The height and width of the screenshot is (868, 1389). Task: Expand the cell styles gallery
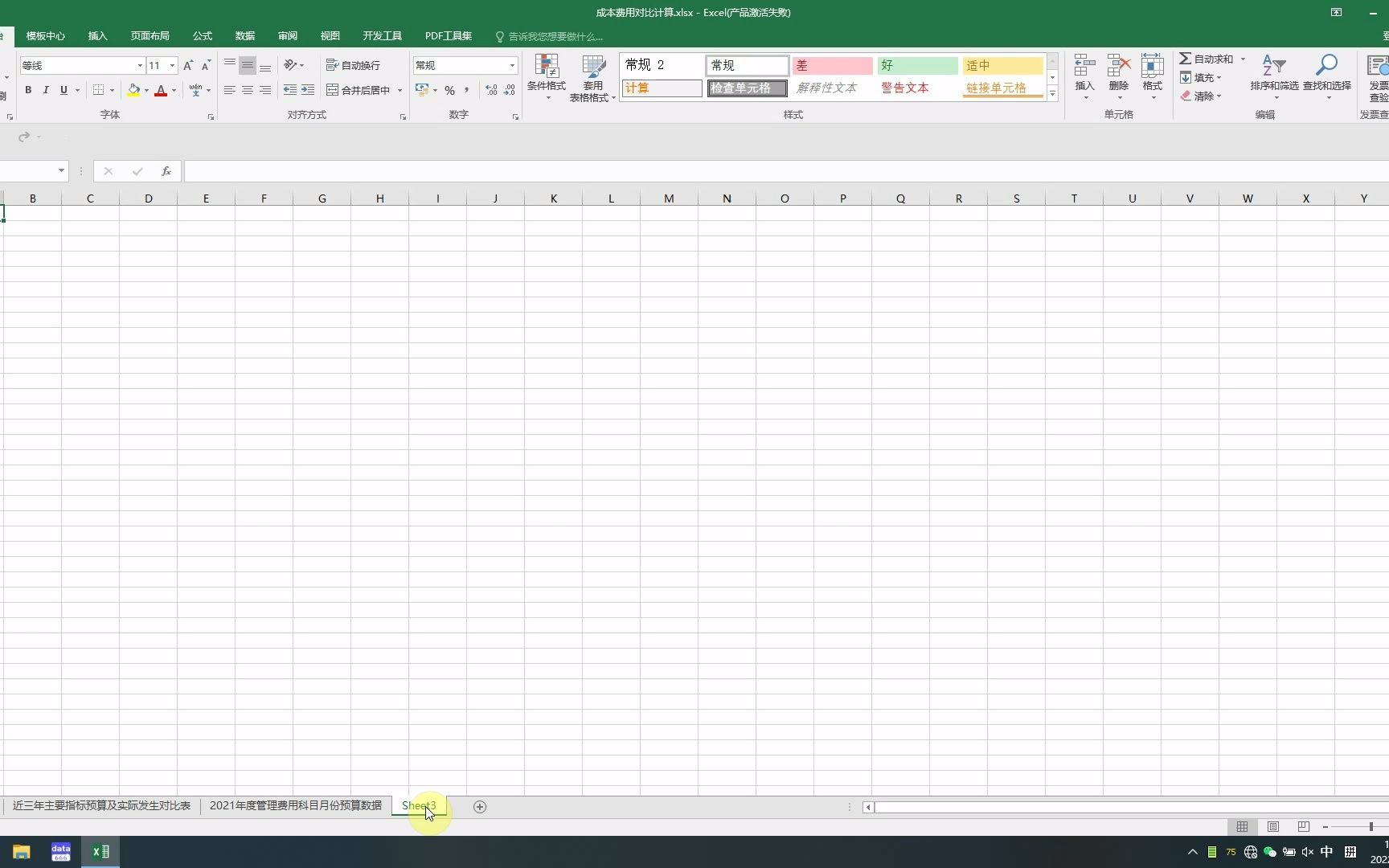click(x=1052, y=94)
